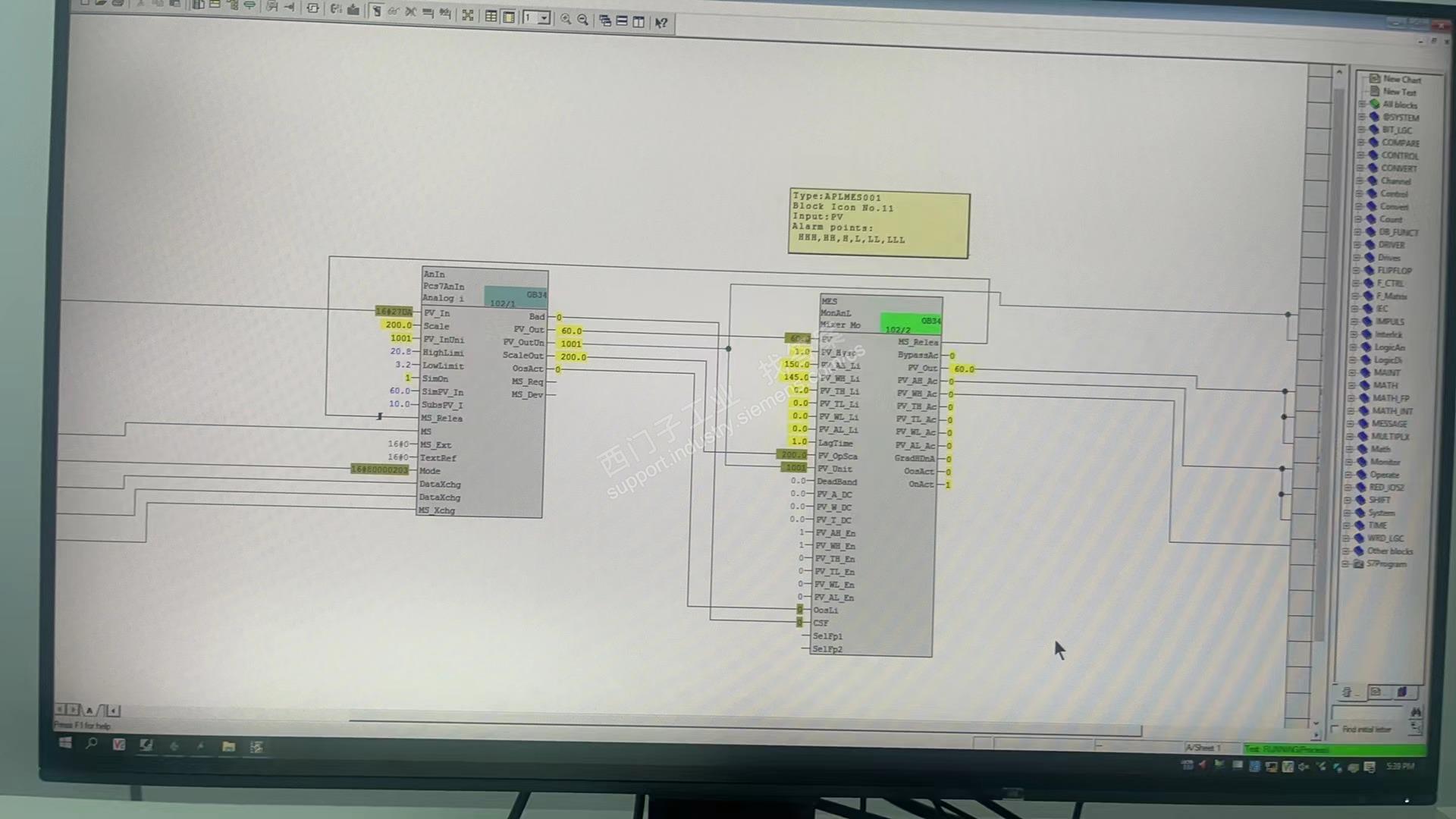Click the zoom out magnifier icon
This screenshot has width=1456, height=819.
pyautogui.click(x=582, y=20)
